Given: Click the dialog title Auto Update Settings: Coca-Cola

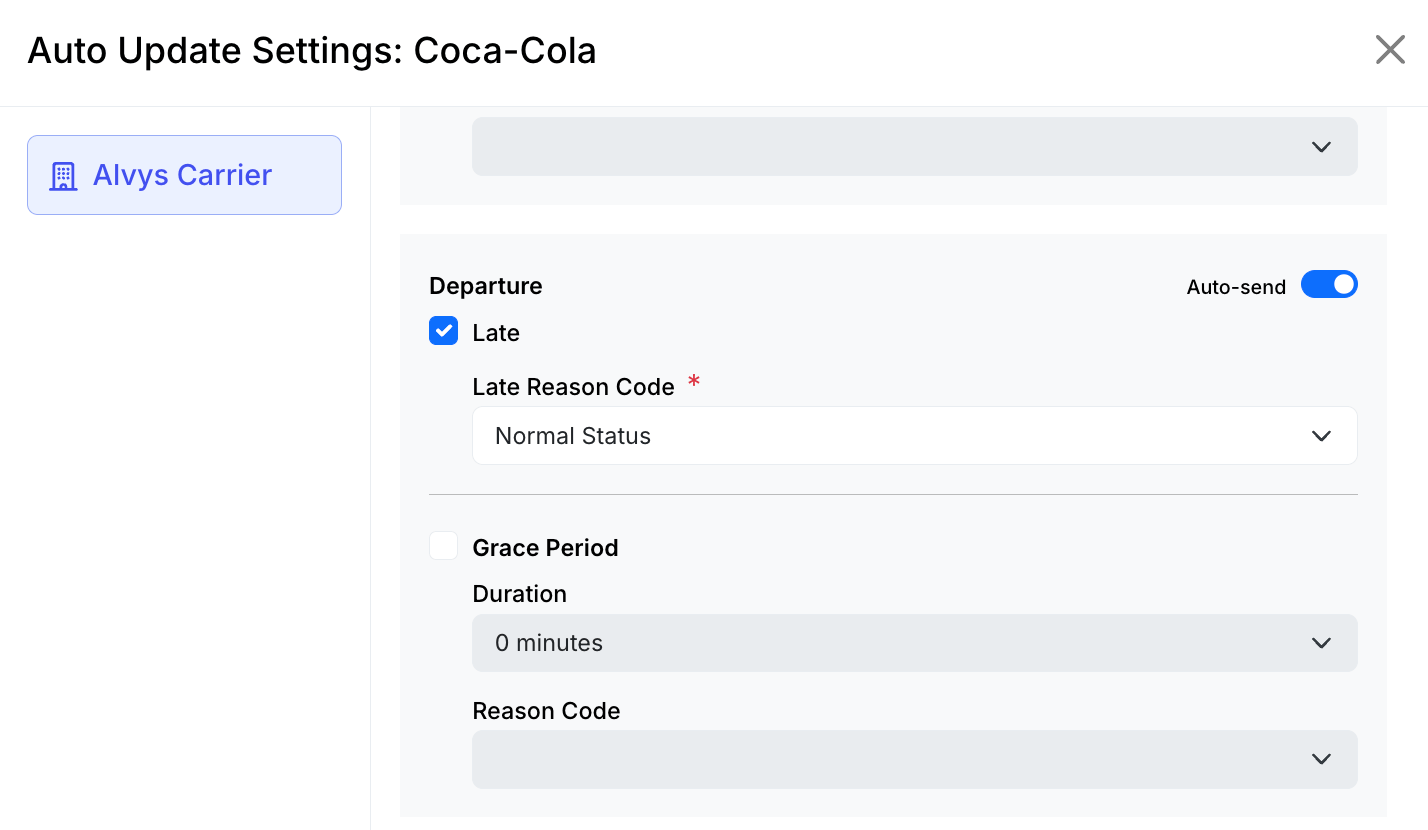Looking at the screenshot, I should pos(312,50).
